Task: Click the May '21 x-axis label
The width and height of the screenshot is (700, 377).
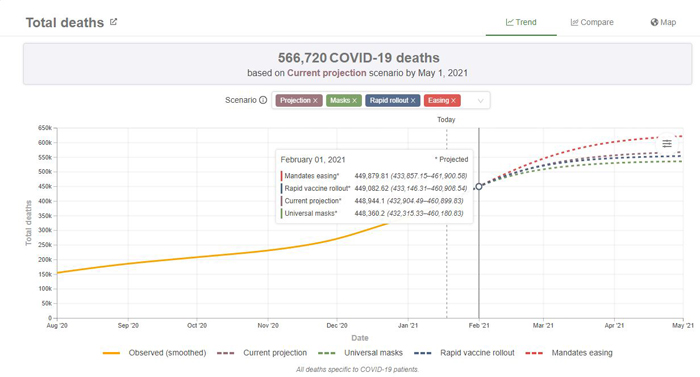Action: (x=683, y=326)
